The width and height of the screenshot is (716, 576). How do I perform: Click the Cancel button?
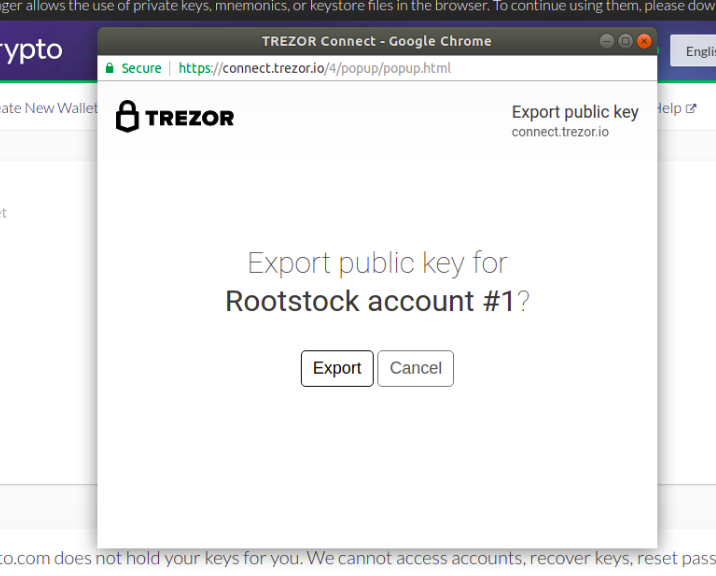click(416, 368)
